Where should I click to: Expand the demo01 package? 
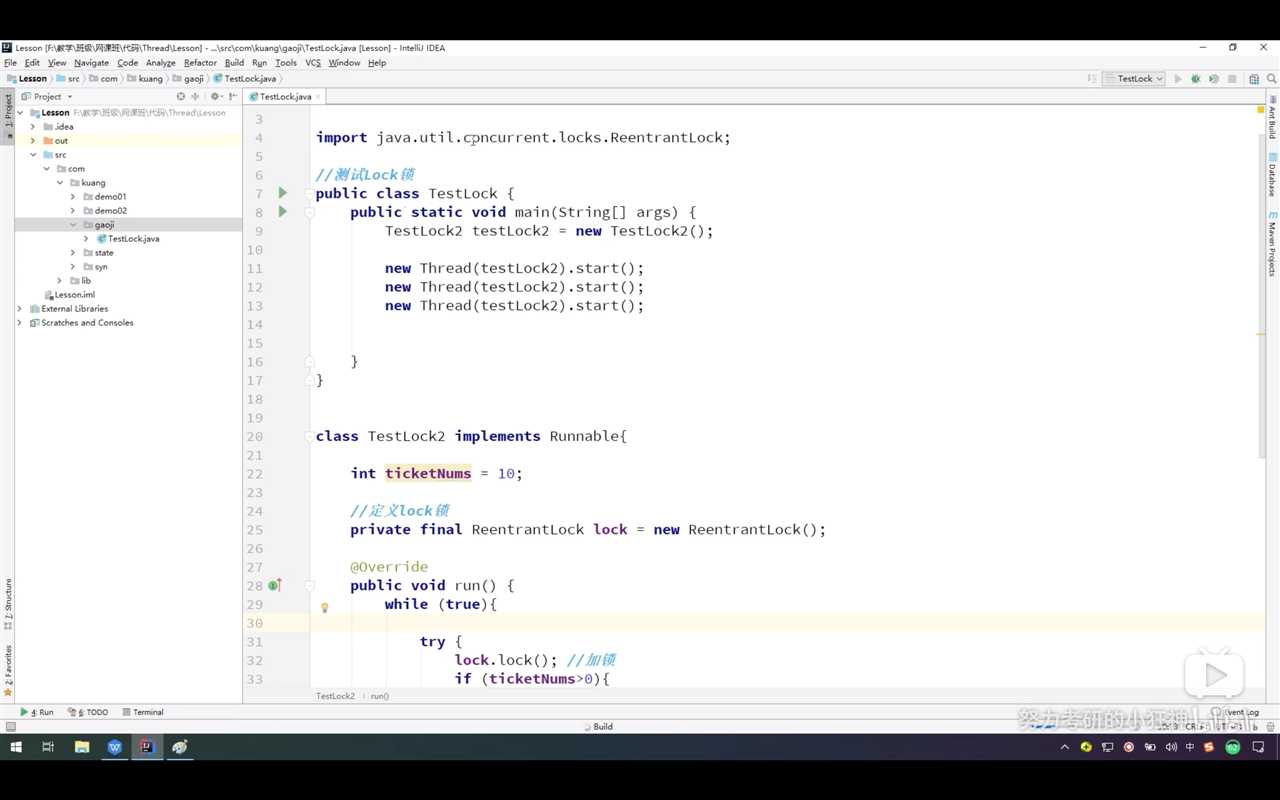tap(73, 197)
